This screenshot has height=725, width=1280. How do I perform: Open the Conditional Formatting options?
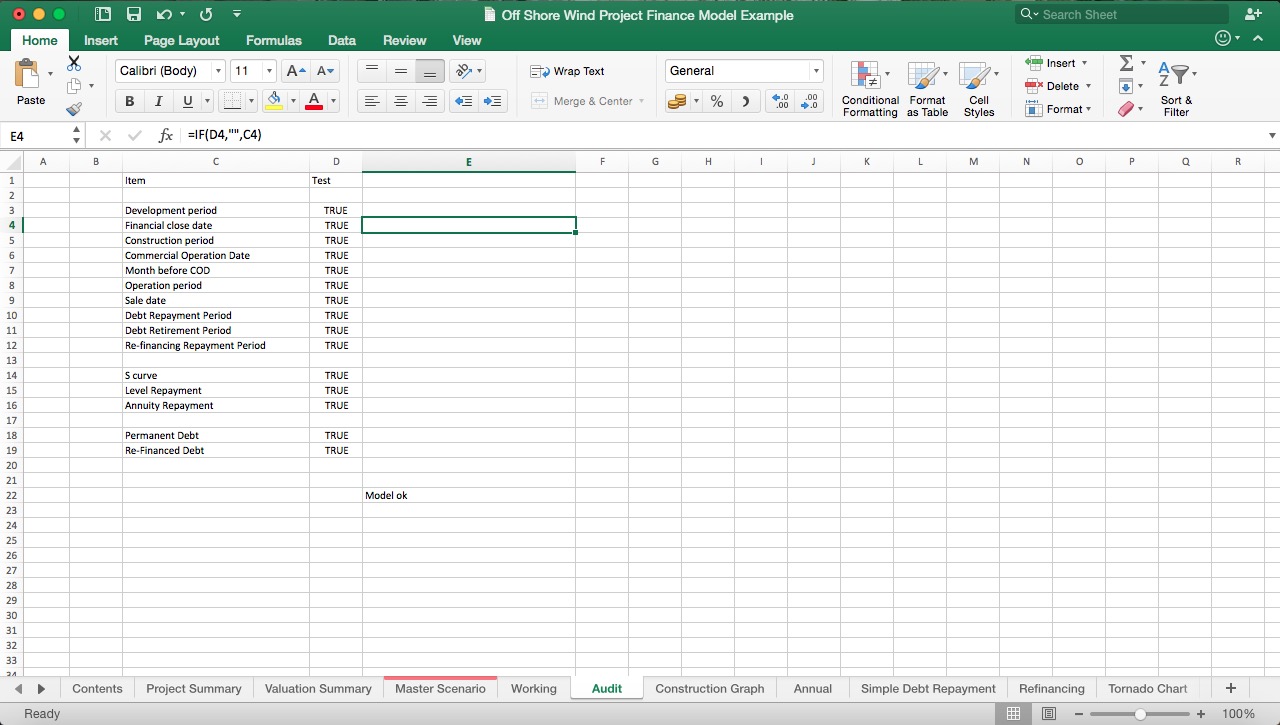pyautogui.click(x=869, y=88)
